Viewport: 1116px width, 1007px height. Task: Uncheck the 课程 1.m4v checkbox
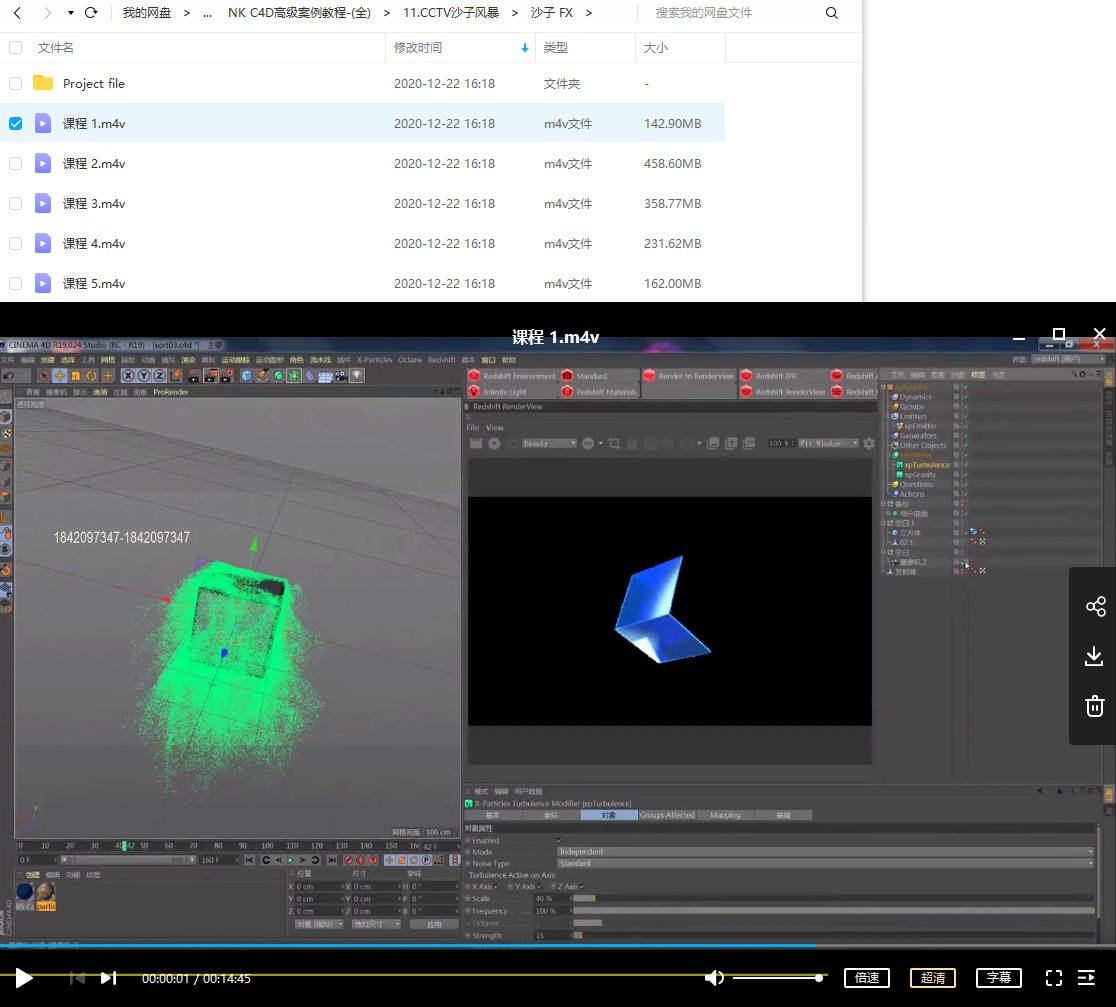pyautogui.click(x=15, y=124)
